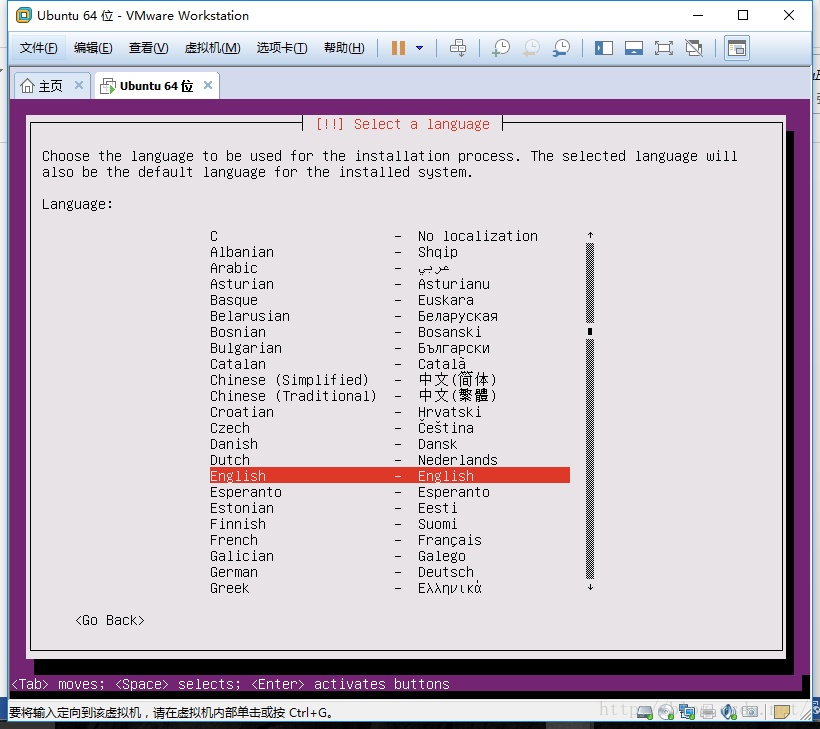Click the Send Ctrl+Alt+Del icon in toolbar
This screenshot has height=729, width=820.
(458, 48)
